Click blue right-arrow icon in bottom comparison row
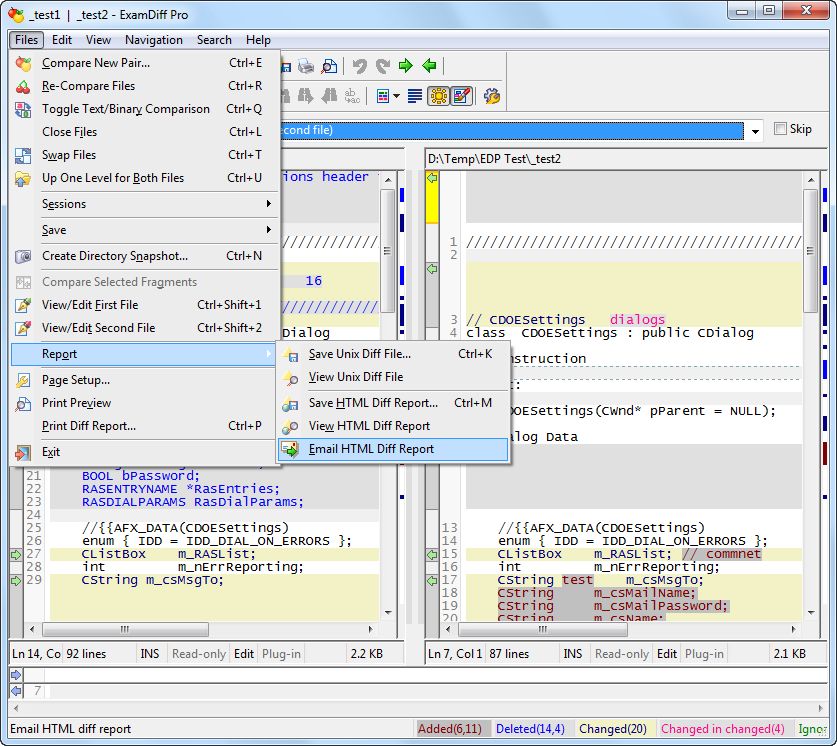The width and height of the screenshot is (837, 746). 16,675
